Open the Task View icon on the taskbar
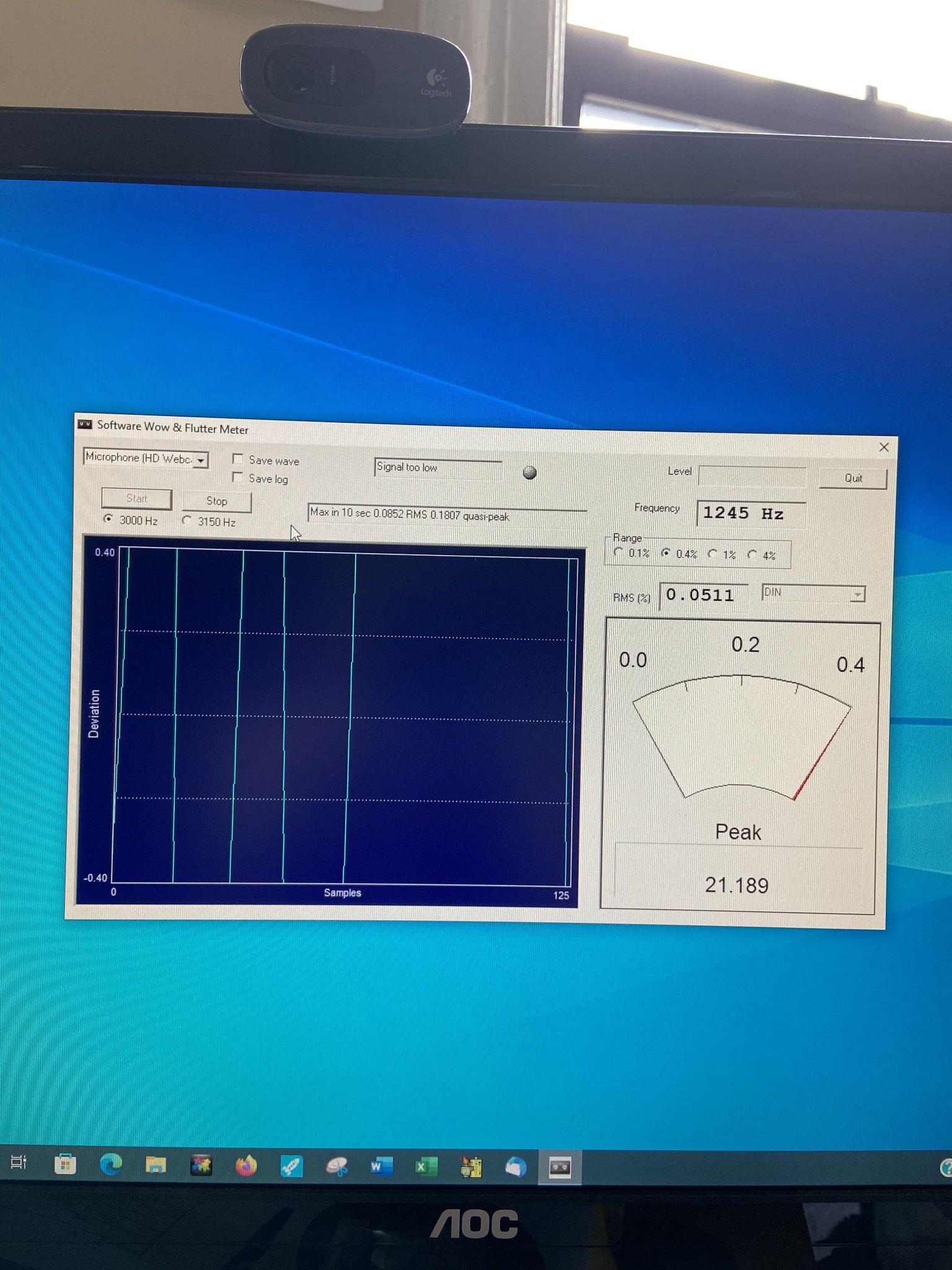Image resolution: width=952 pixels, height=1270 pixels. pos(19,1161)
